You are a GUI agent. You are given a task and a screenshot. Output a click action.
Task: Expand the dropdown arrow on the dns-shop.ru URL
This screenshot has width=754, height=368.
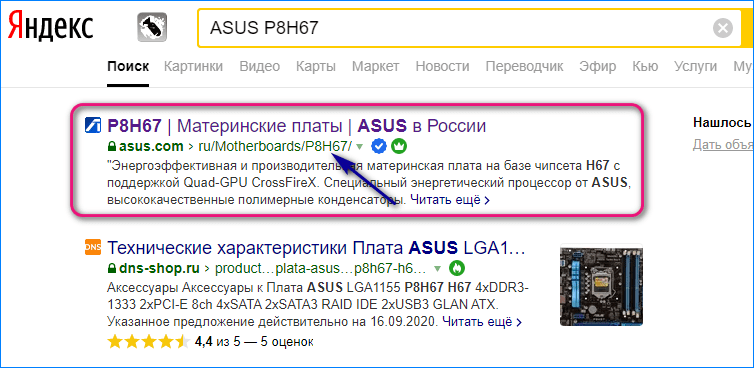pos(438,268)
